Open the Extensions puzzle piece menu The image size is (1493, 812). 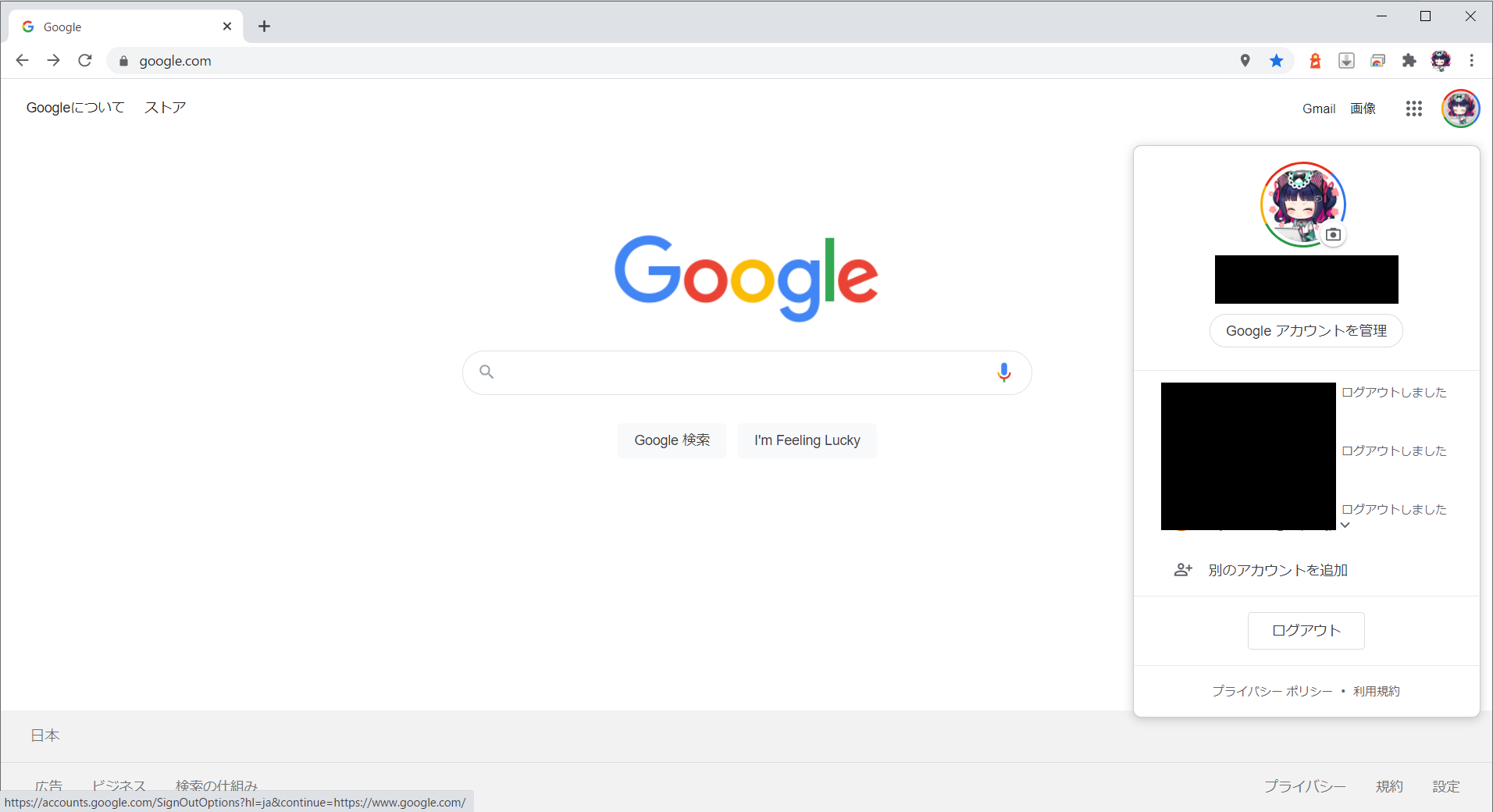[x=1409, y=60]
